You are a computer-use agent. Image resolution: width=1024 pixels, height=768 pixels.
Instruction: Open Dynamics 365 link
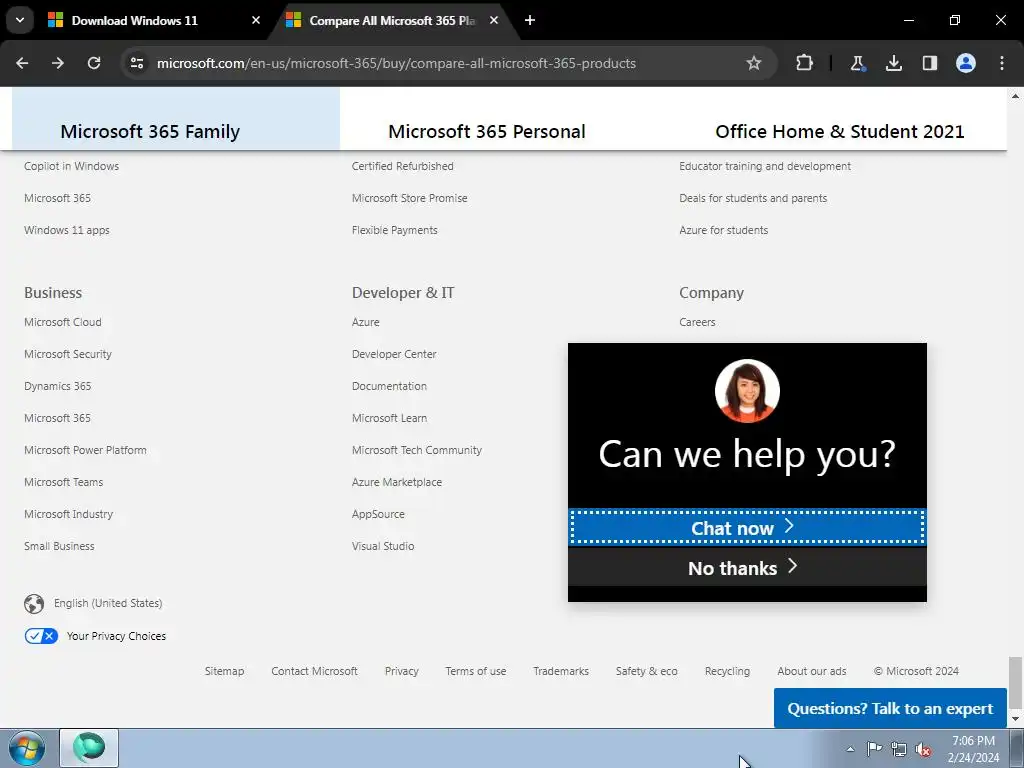pos(57,386)
